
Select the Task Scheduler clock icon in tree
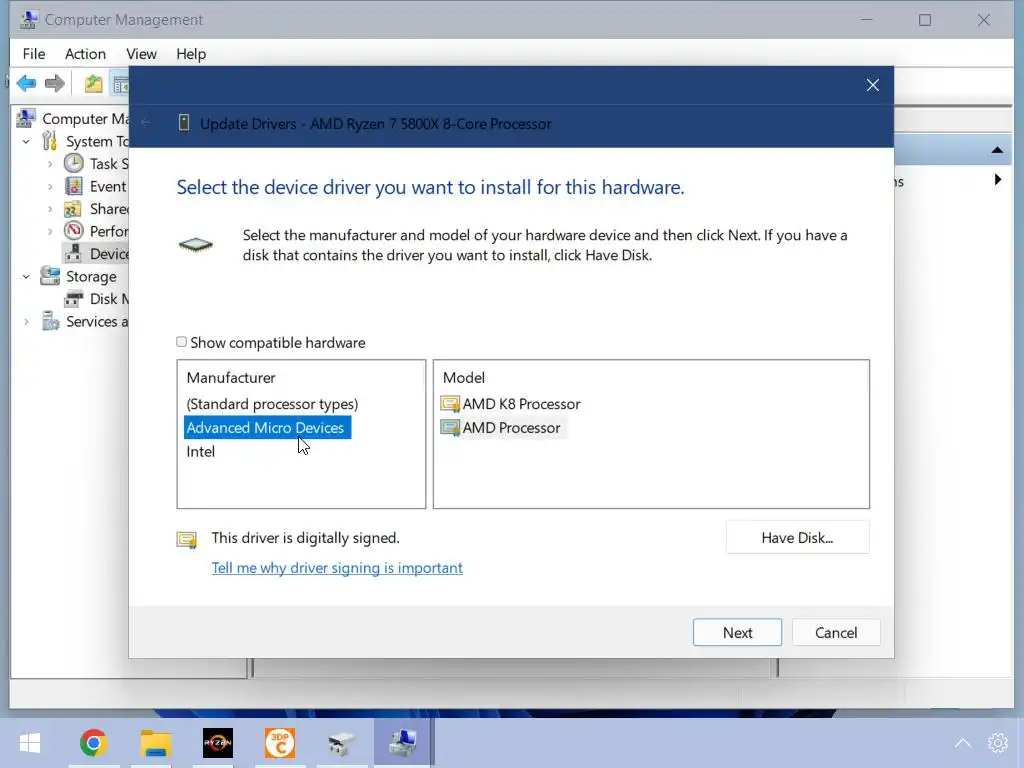tap(74, 163)
